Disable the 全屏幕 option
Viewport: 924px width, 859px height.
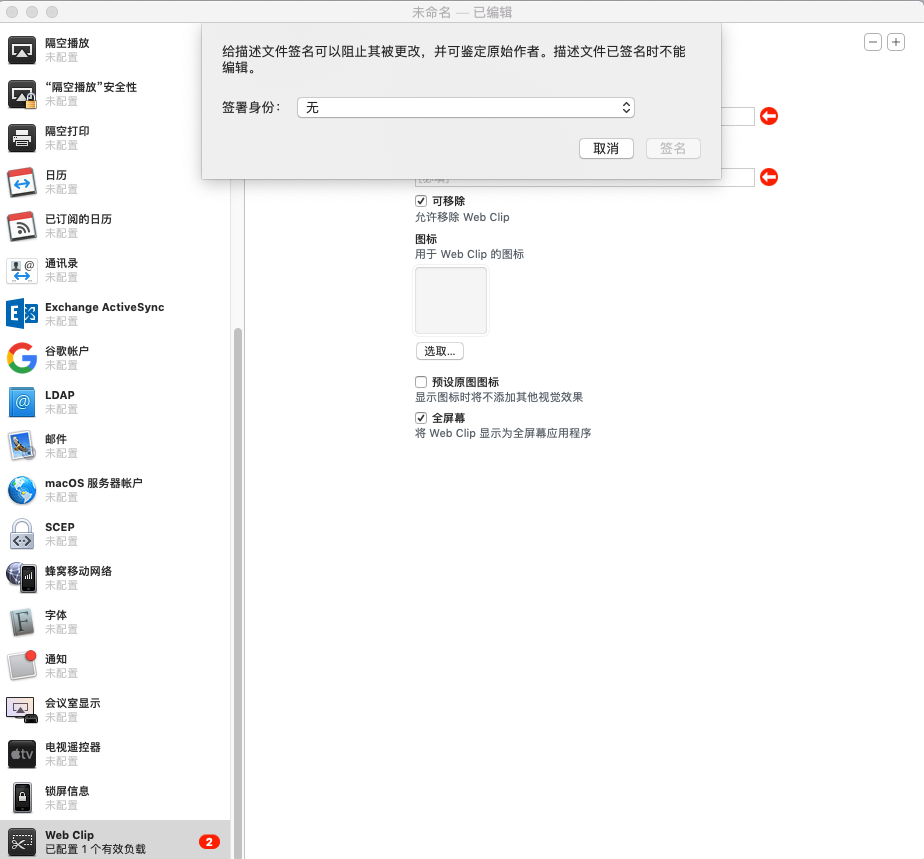[422, 418]
